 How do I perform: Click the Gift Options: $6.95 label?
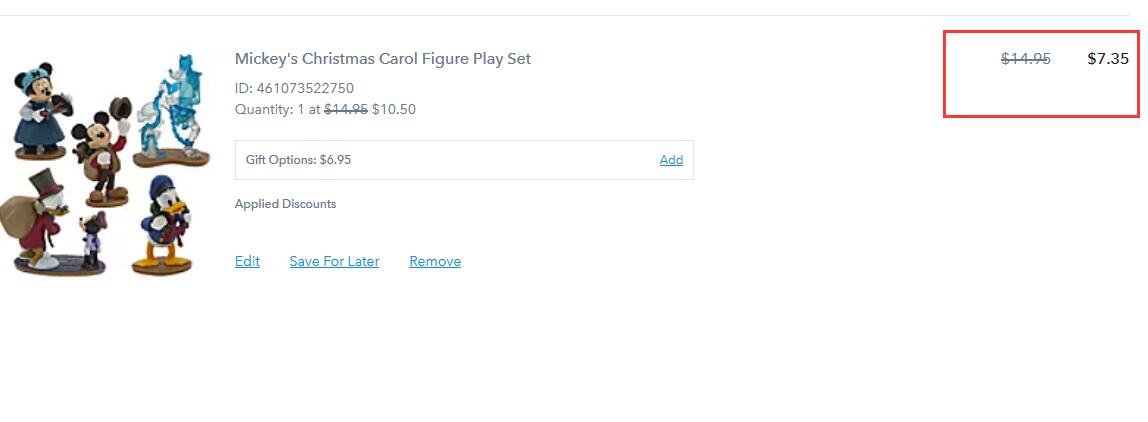click(x=299, y=160)
